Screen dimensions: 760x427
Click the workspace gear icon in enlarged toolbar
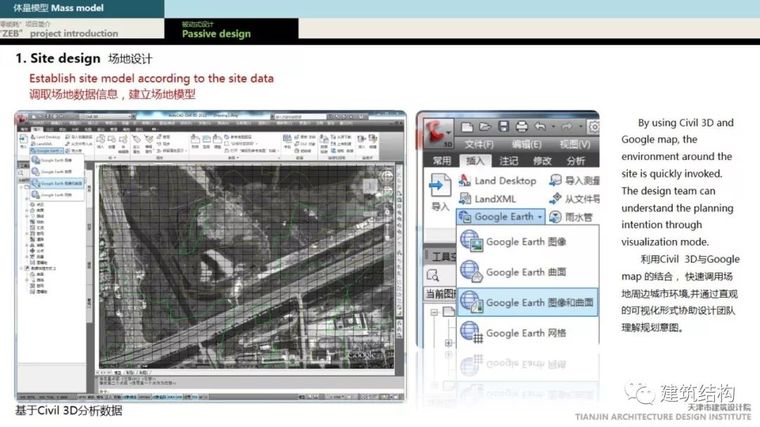pyautogui.click(x=594, y=127)
